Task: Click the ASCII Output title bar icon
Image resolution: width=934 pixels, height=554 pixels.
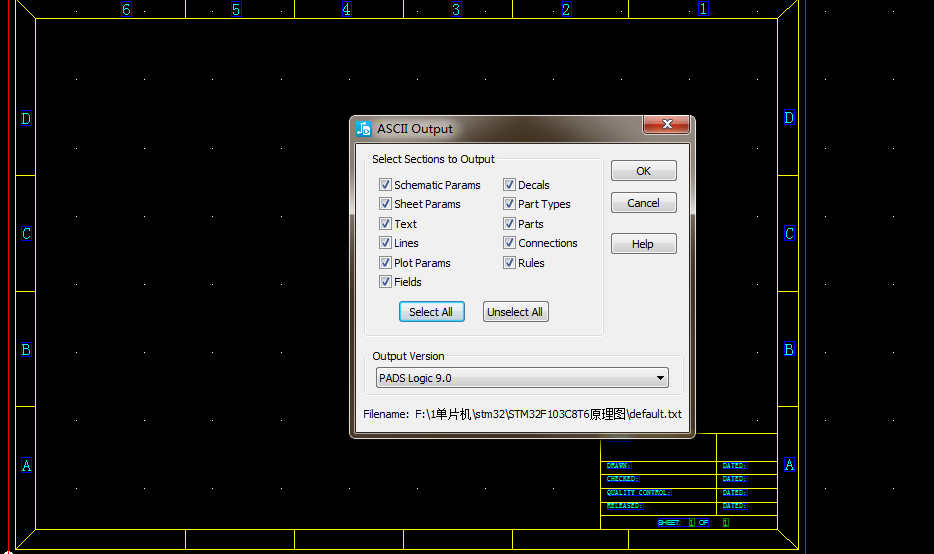Action: coord(363,129)
